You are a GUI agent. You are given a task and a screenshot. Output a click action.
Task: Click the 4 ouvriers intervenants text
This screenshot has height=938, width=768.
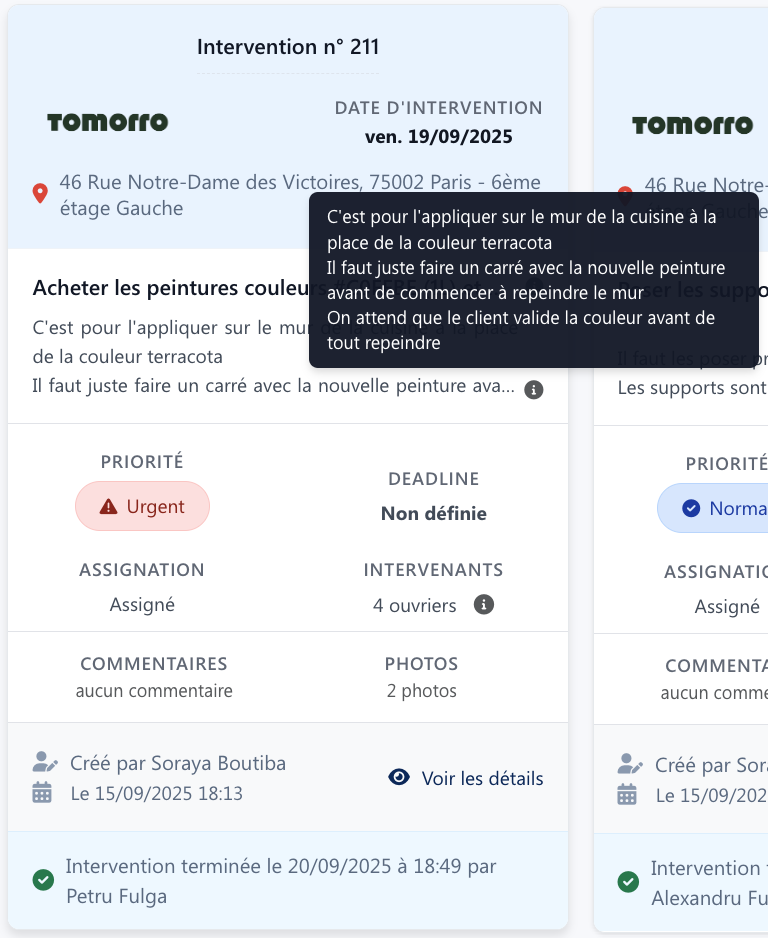(x=414, y=605)
